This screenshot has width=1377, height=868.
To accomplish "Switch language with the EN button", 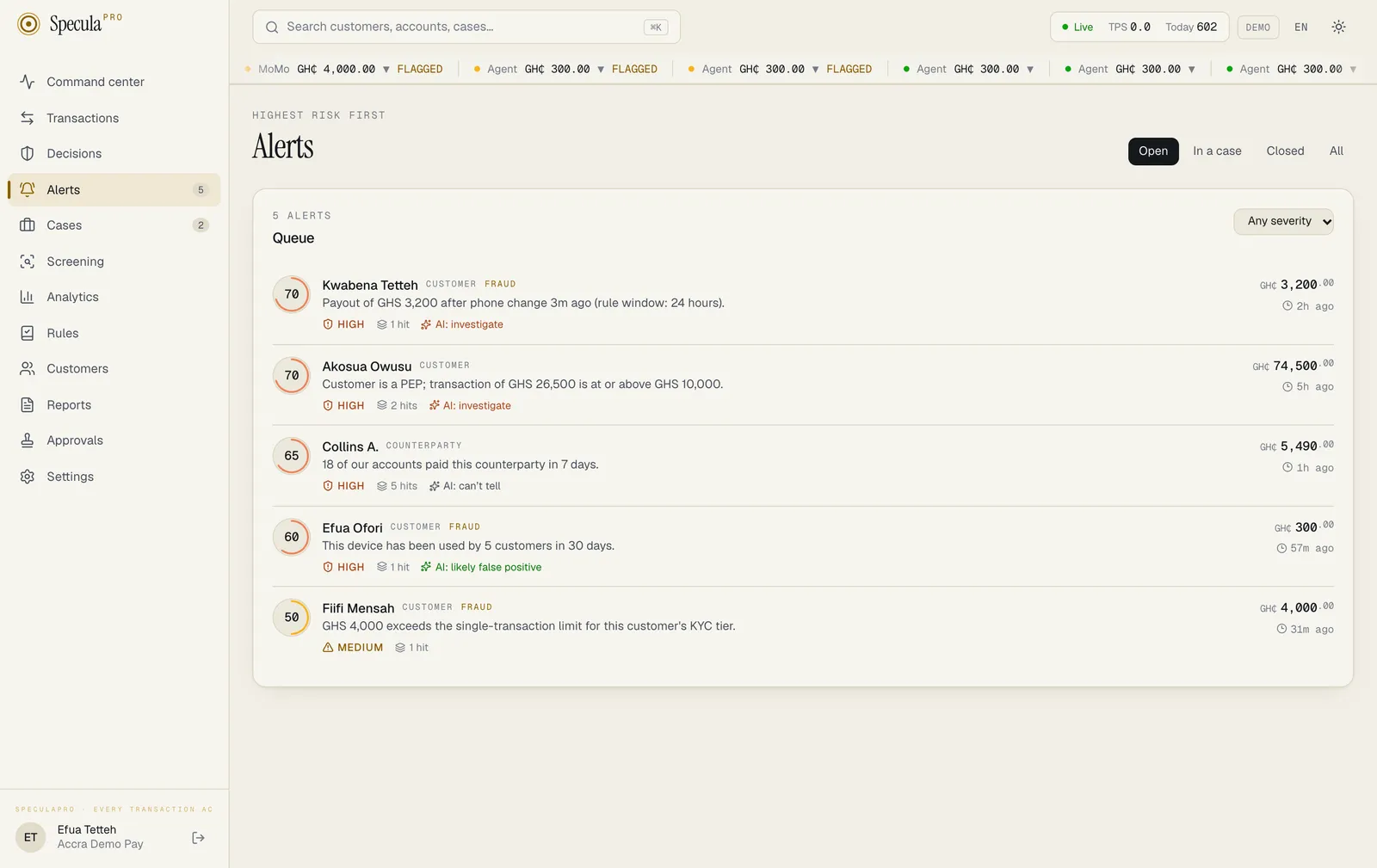I will click(1301, 28).
